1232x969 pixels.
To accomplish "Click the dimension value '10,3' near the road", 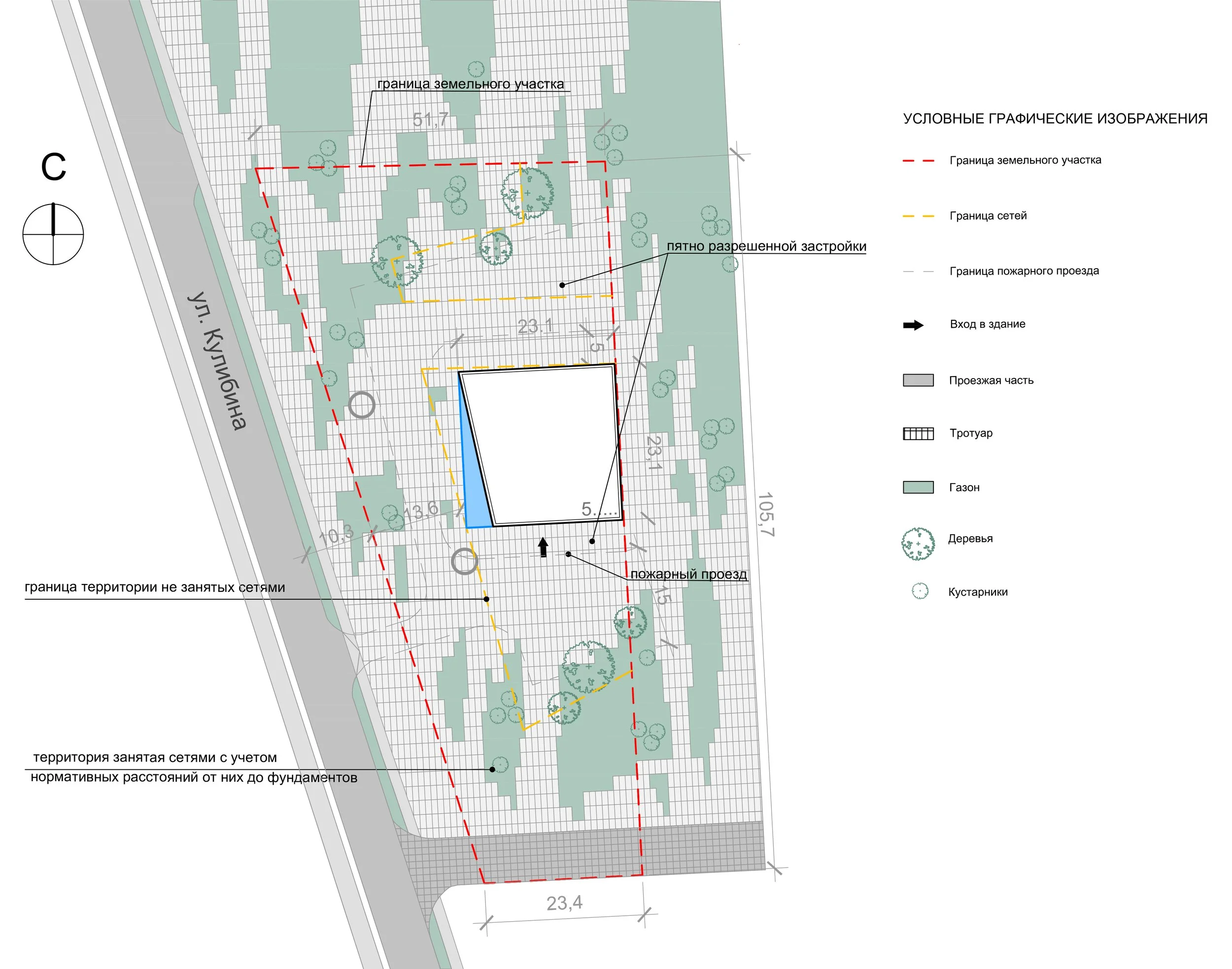I will pos(336,534).
